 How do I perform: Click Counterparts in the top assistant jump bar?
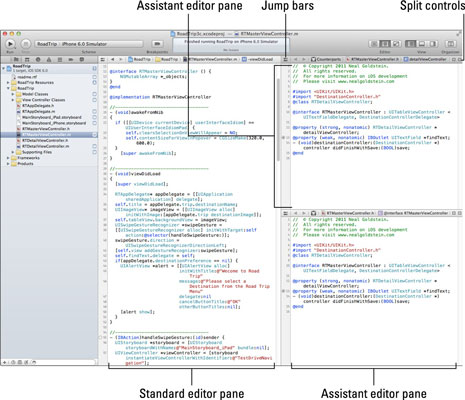point(326,59)
